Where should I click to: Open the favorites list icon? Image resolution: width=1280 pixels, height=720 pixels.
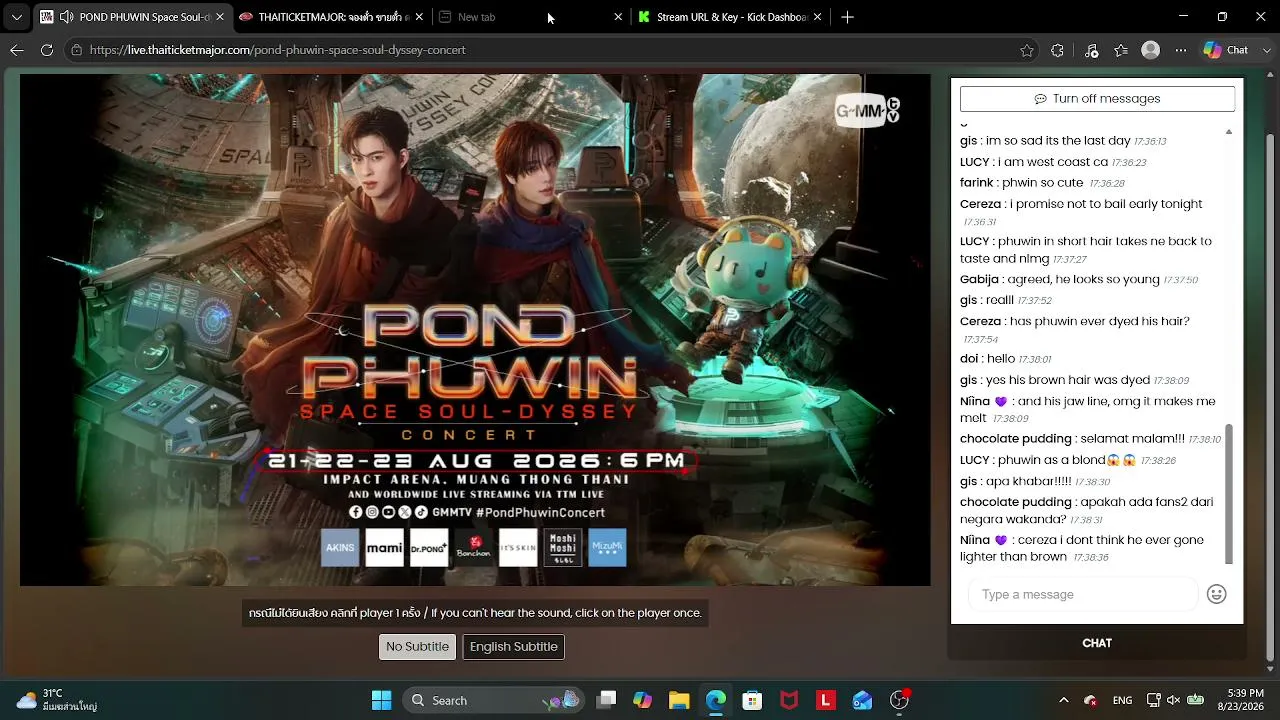[x=1121, y=50]
